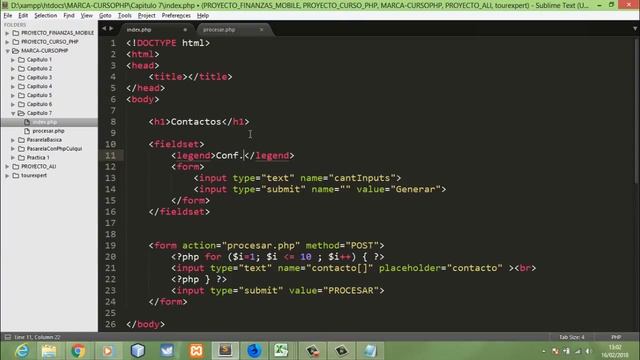Open the tab list dropdown arrow
The width and height of the screenshot is (640, 360).
(x=635, y=29)
